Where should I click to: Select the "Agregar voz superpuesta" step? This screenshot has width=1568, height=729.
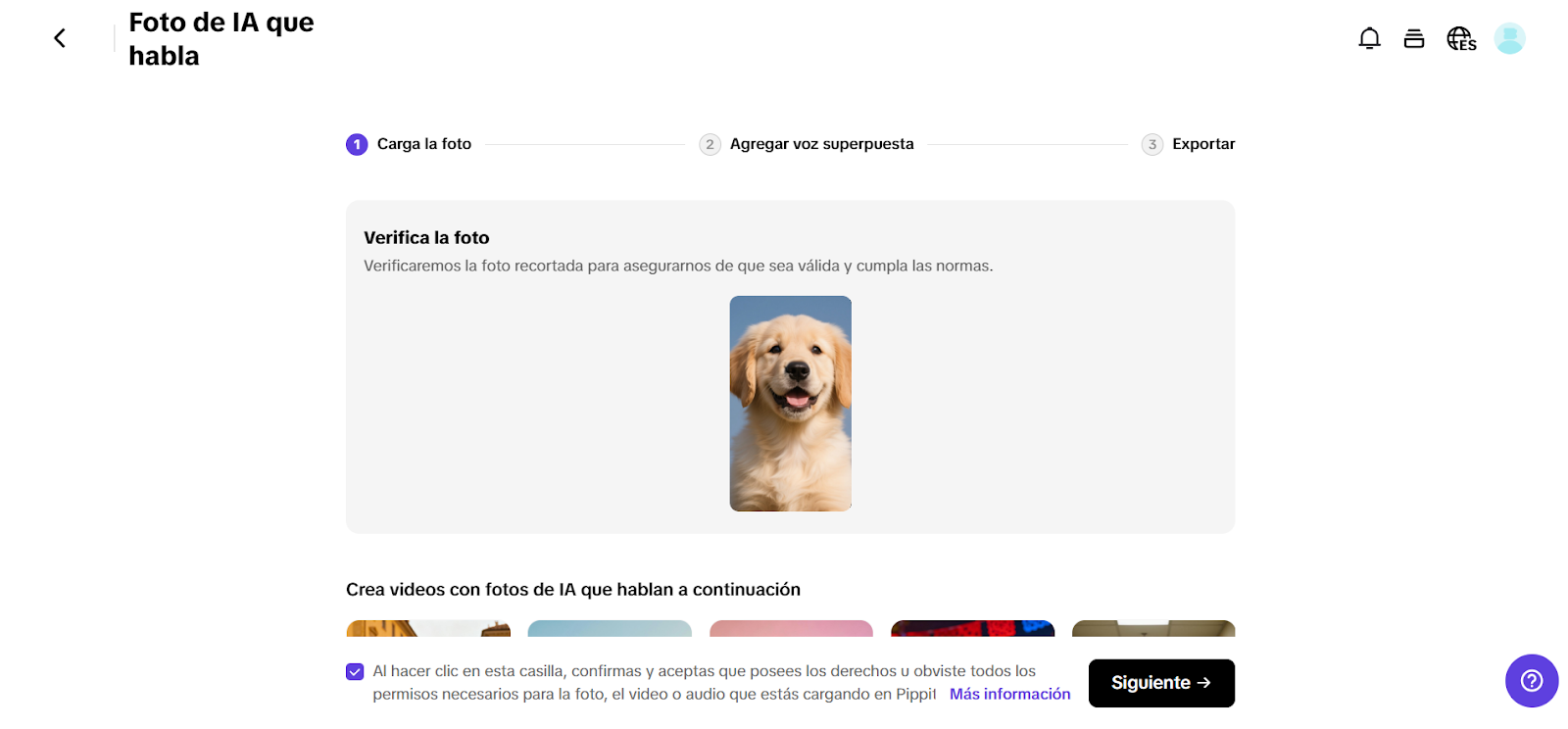click(821, 144)
